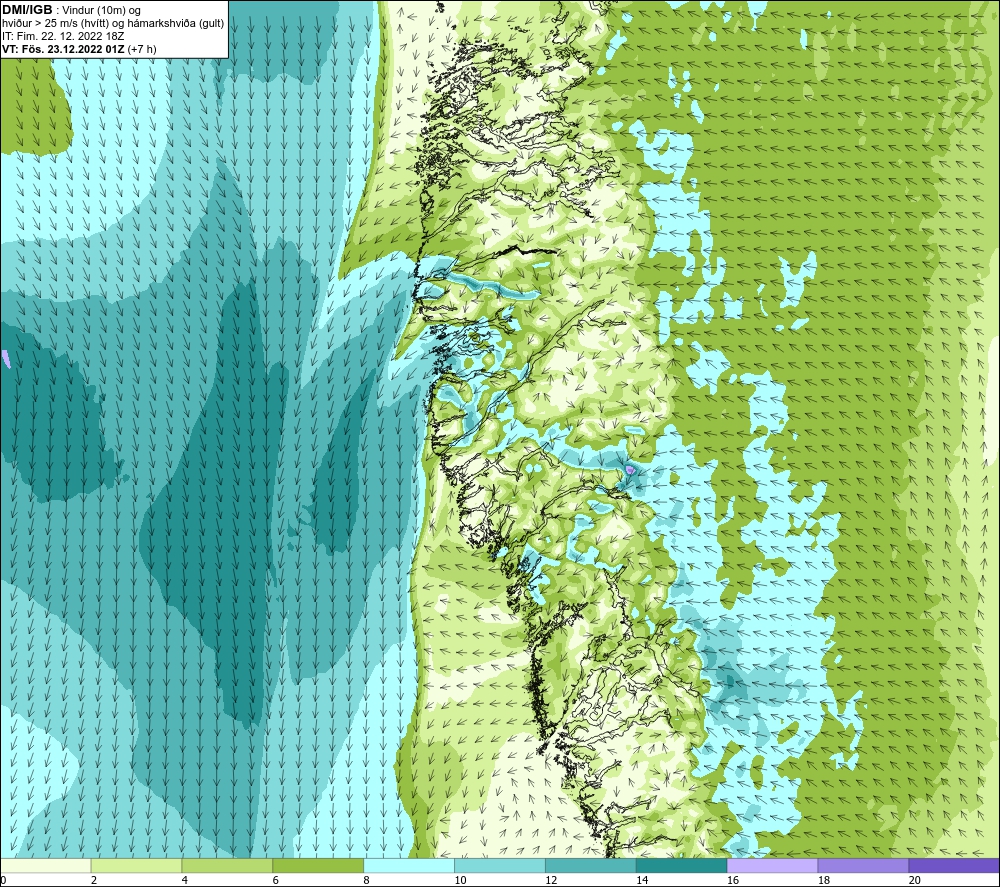This screenshot has height=887, width=1000.
Task: Click the teal 12–14 m/s legend swatch
Action: (591, 865)
